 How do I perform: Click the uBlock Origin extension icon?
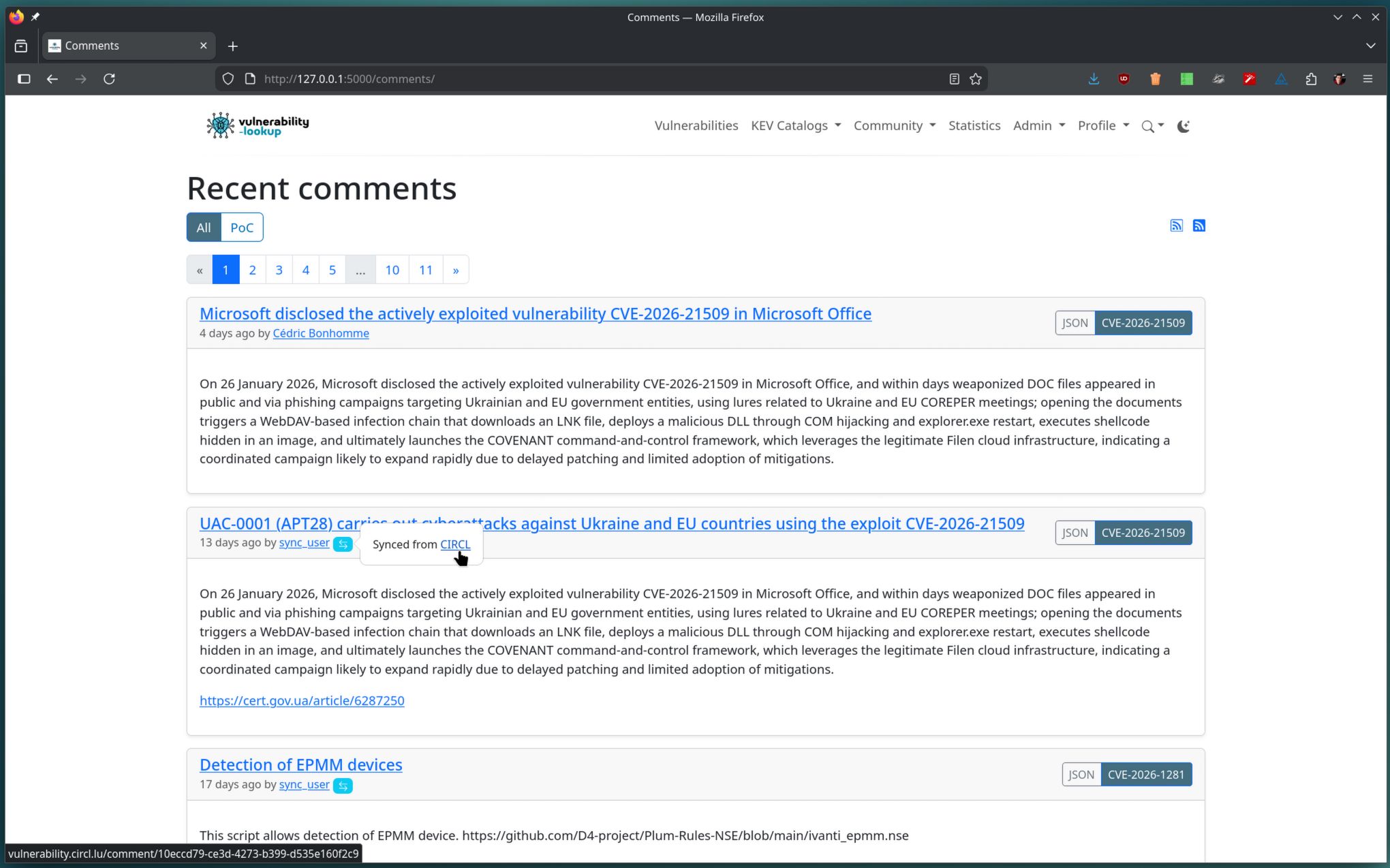click(1124, 79)
